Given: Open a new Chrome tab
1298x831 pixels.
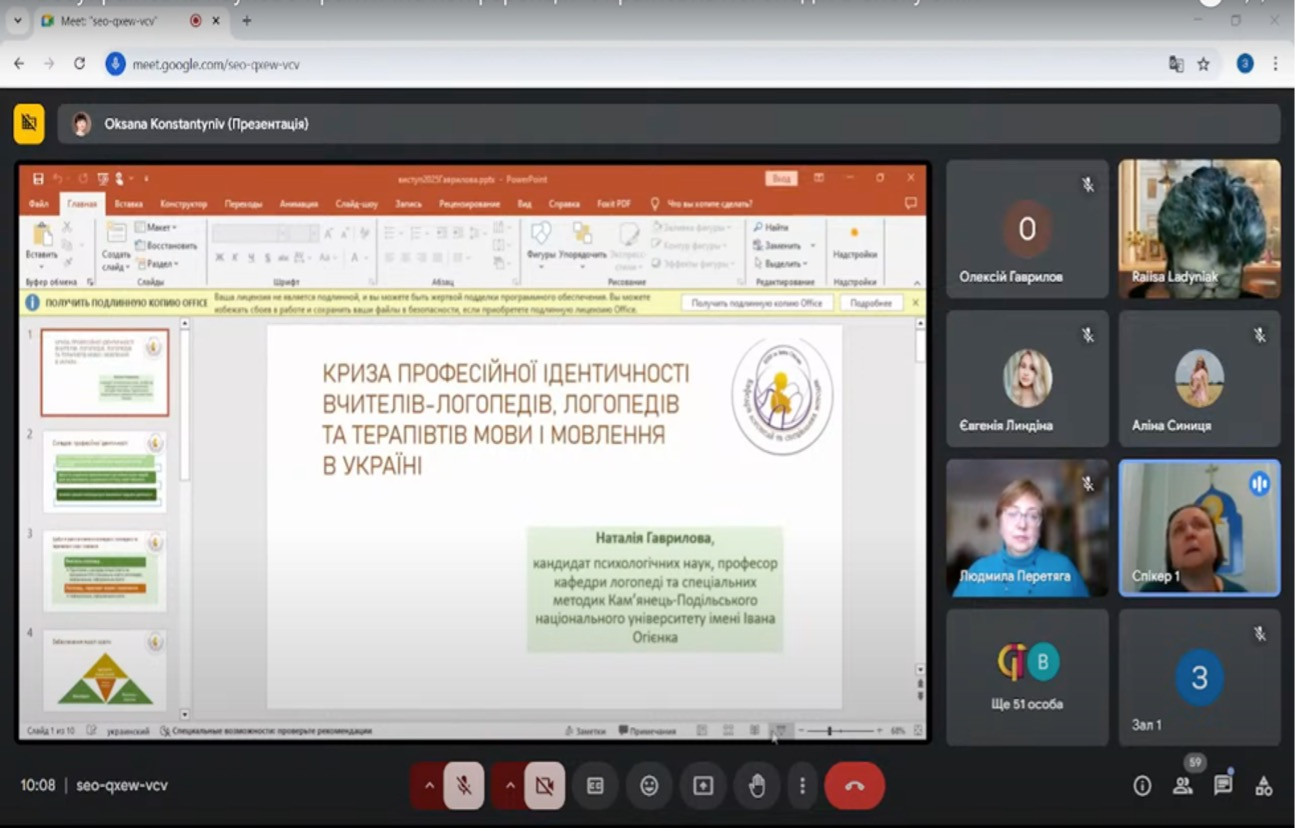Looking at the screenshot, I should click(x=247, y=20).
